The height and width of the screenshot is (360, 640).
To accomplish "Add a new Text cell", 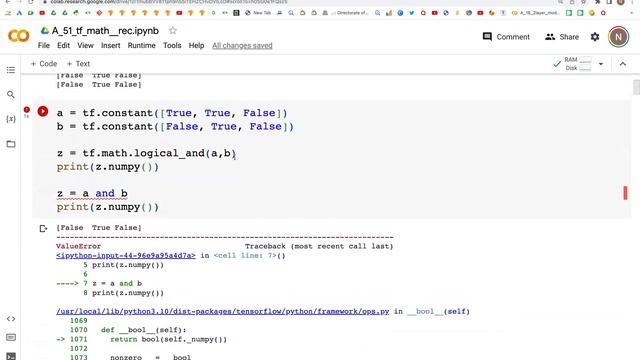I will tap(78, 64).
